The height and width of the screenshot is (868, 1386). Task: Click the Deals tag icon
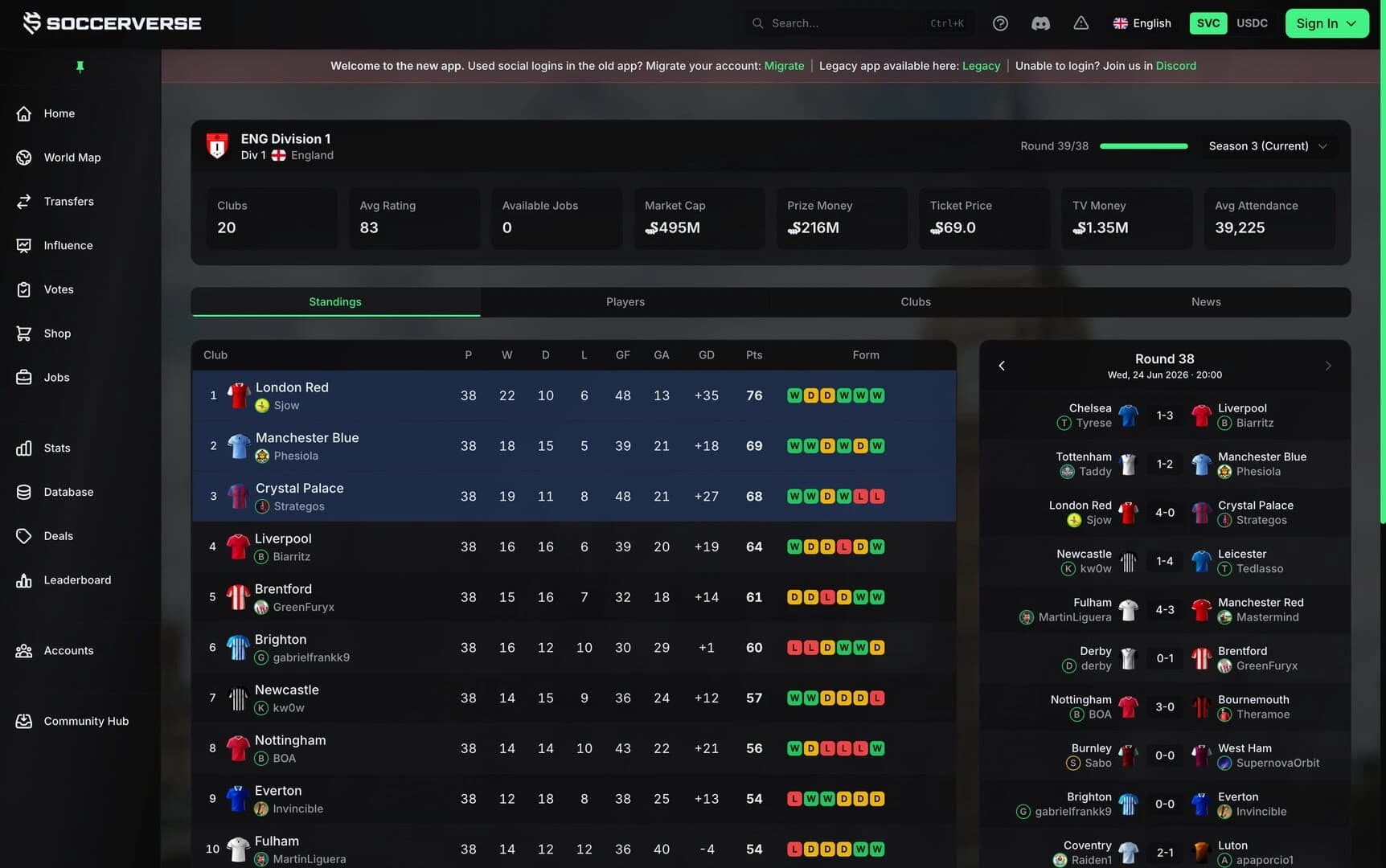click(x=24, y=536)
